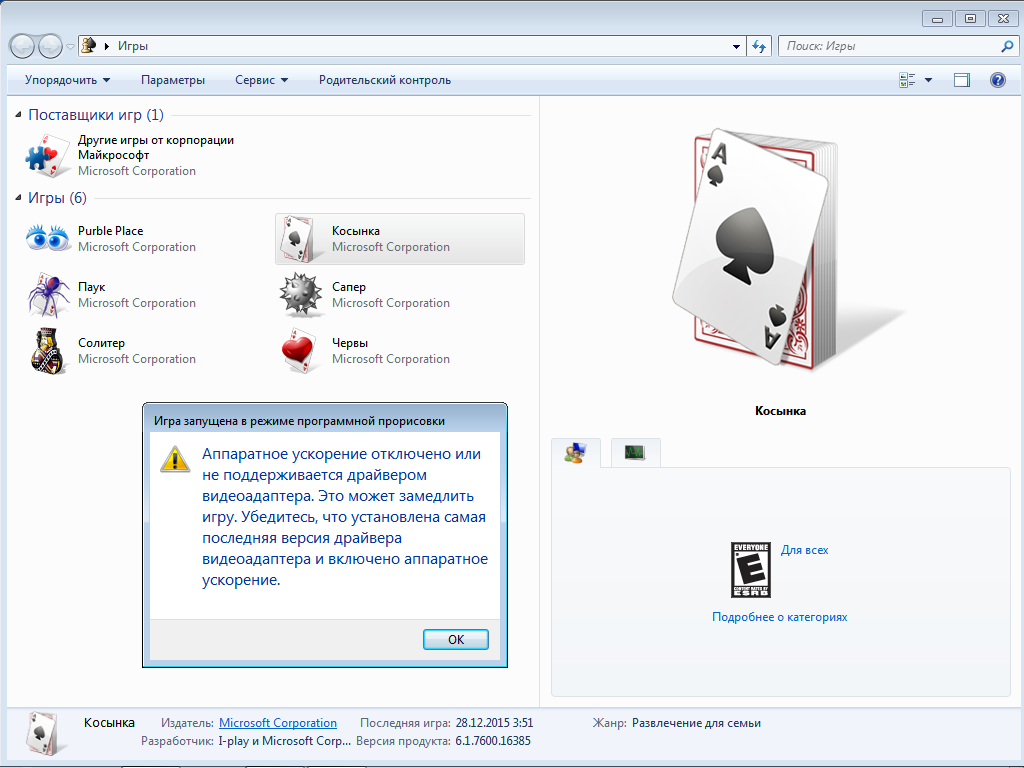Click developer value I-play и Microsoft Corp...
The image size is (1024, 768).
tap(285, 741)
